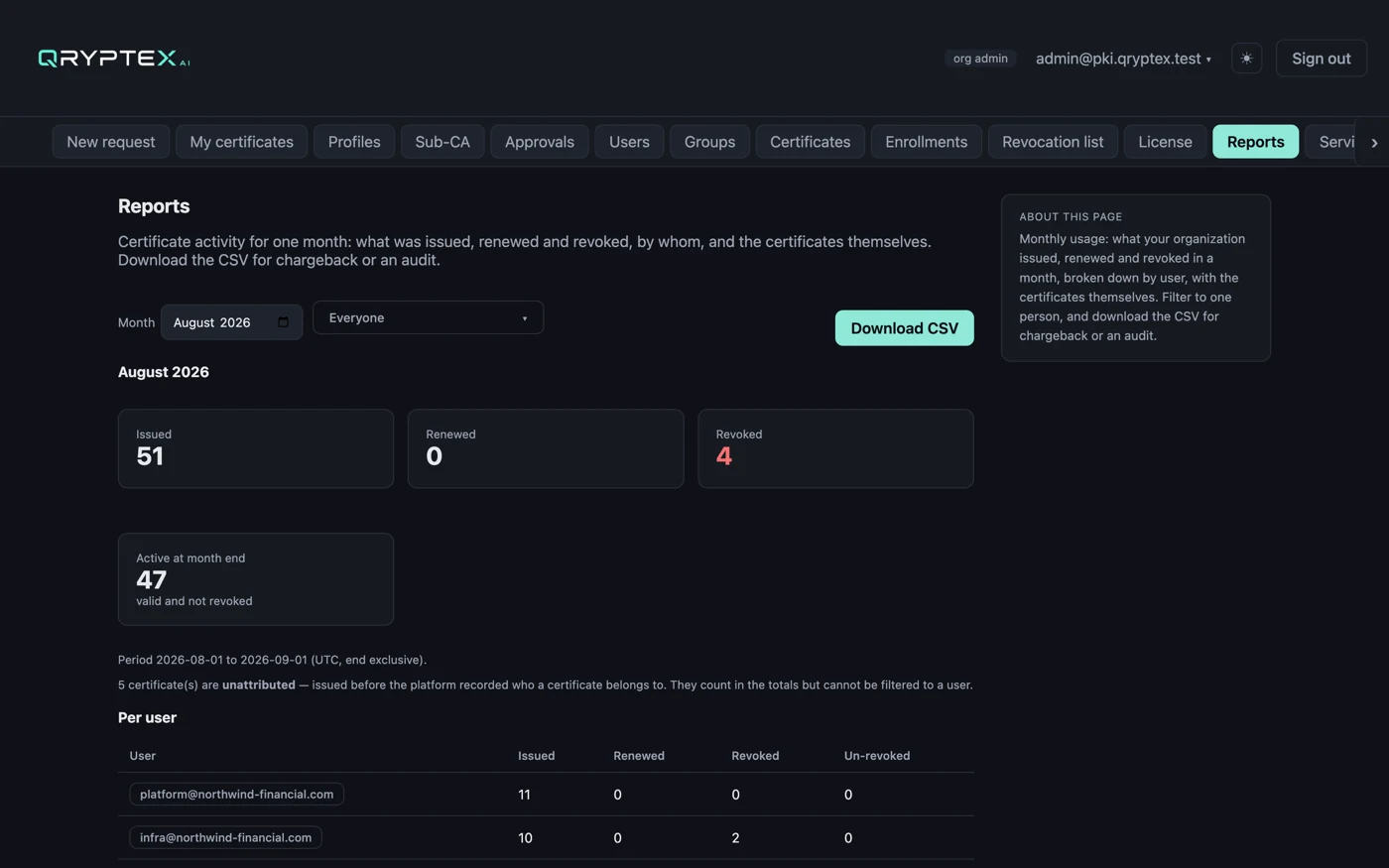The width and height of the screenshot is (1389, 868).
Task: Click the Issued 51 stat card
Action: [x=256, y=448]
